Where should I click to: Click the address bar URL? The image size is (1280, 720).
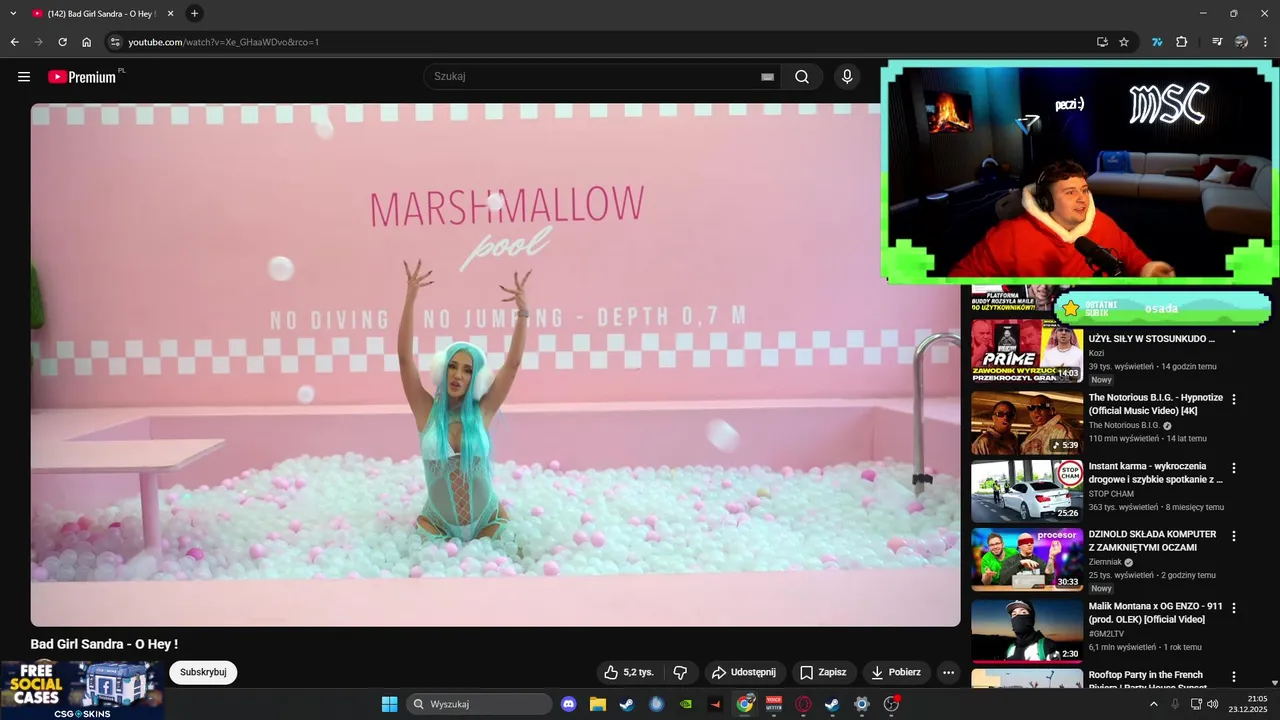tap(224, 42)
